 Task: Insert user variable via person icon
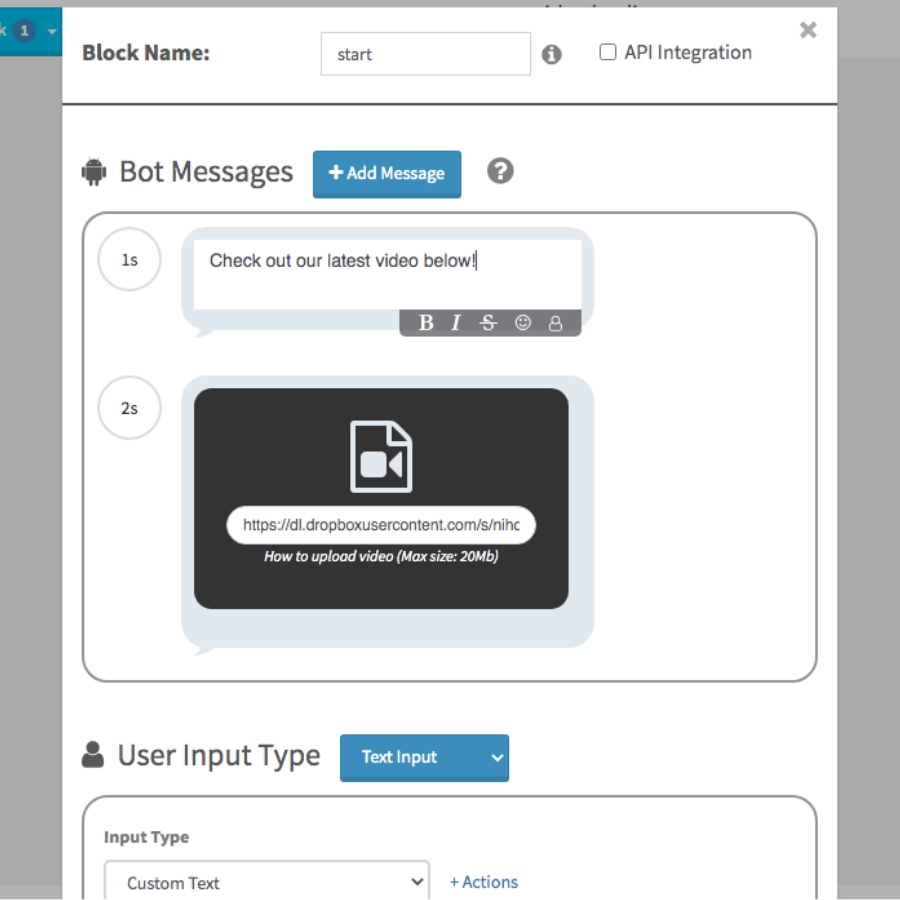tap(555, 324)
